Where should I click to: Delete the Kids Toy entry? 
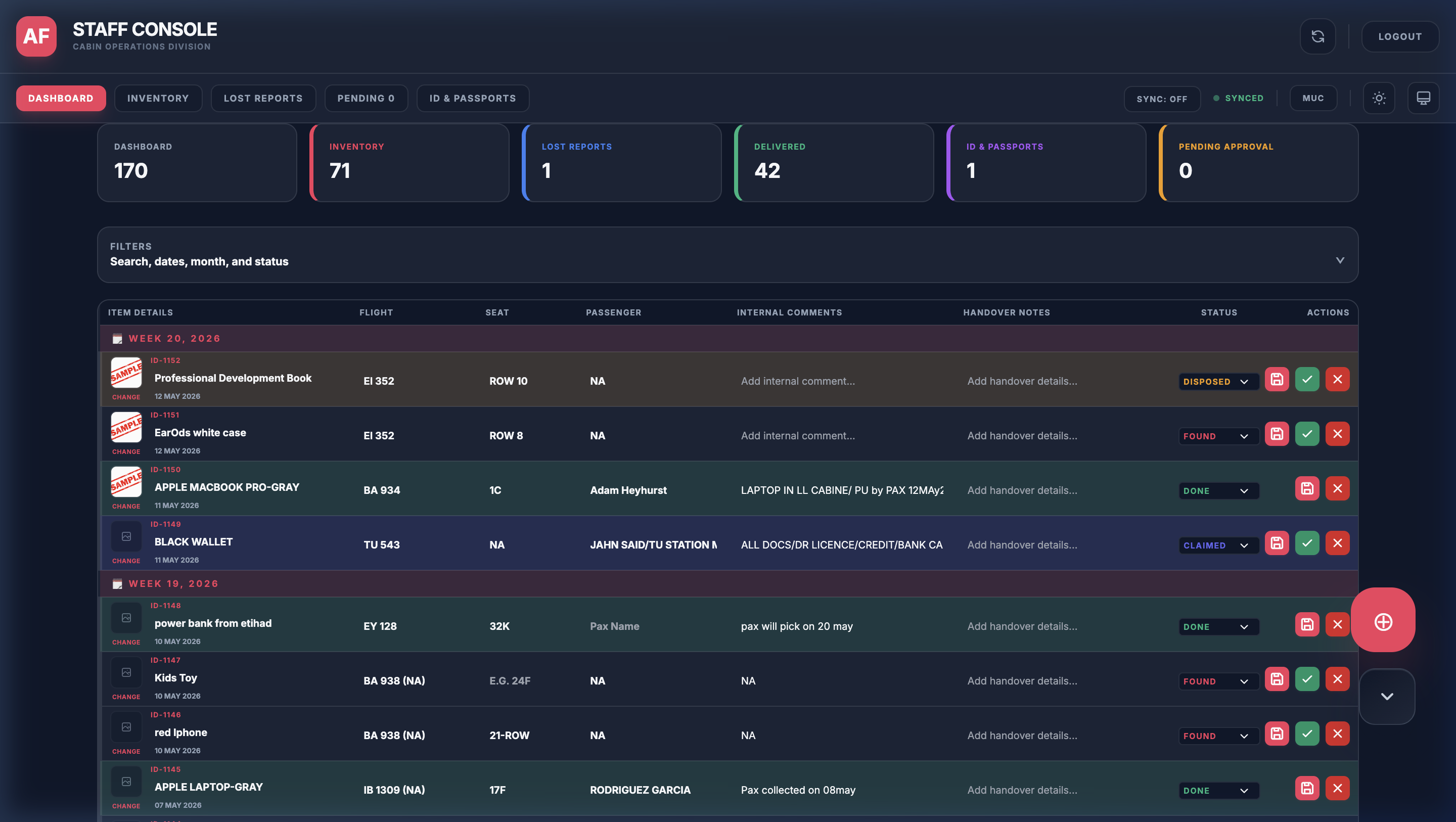click(x=1337, y=679)
